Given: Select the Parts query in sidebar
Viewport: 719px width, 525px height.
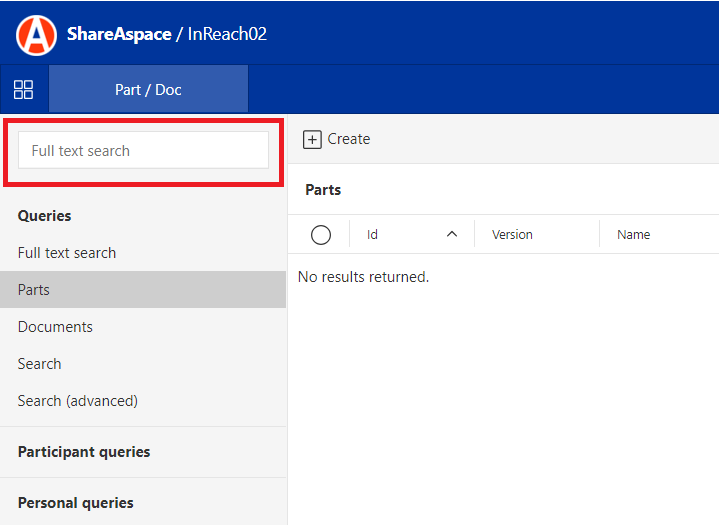Looking at the screenshot, I should coord(143,289).
